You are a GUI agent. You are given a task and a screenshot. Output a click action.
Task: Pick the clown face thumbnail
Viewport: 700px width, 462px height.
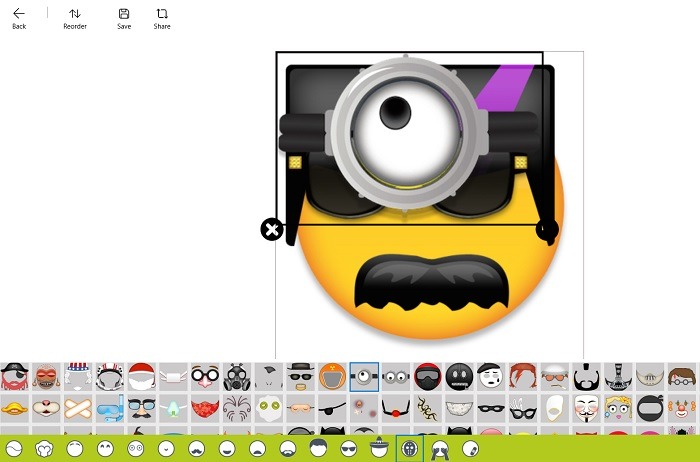[681, 408]
